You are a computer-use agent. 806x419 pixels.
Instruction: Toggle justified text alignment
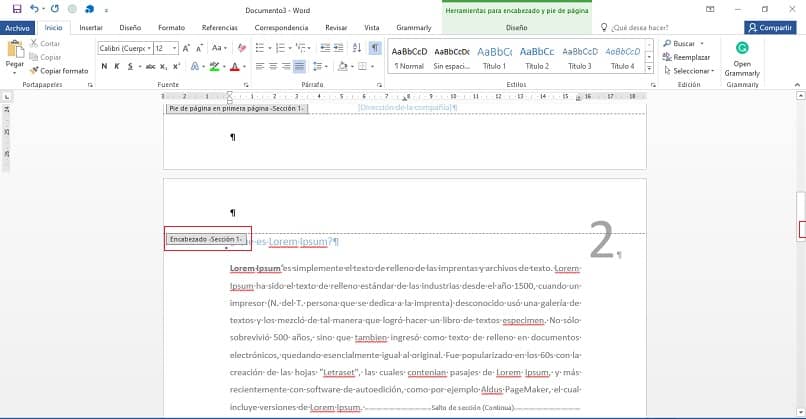coord(299,67)
